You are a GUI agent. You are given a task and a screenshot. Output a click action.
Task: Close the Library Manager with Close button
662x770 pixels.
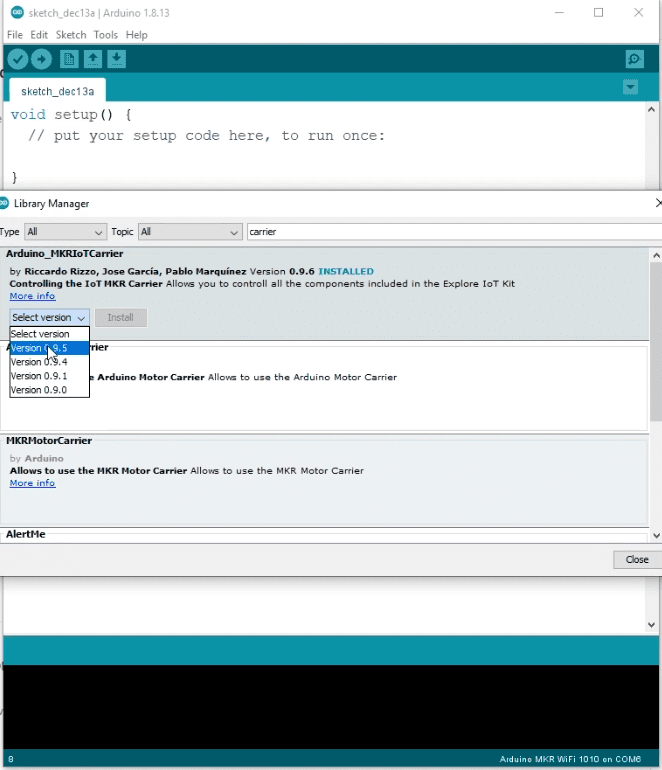[x=637, y=559]
